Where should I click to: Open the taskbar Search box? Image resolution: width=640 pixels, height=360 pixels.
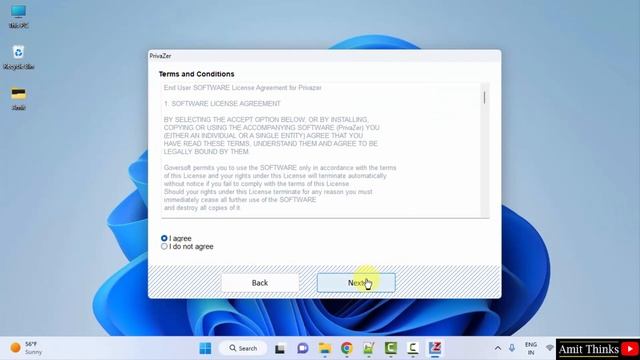pyautogui.click(x=243, y=348)
